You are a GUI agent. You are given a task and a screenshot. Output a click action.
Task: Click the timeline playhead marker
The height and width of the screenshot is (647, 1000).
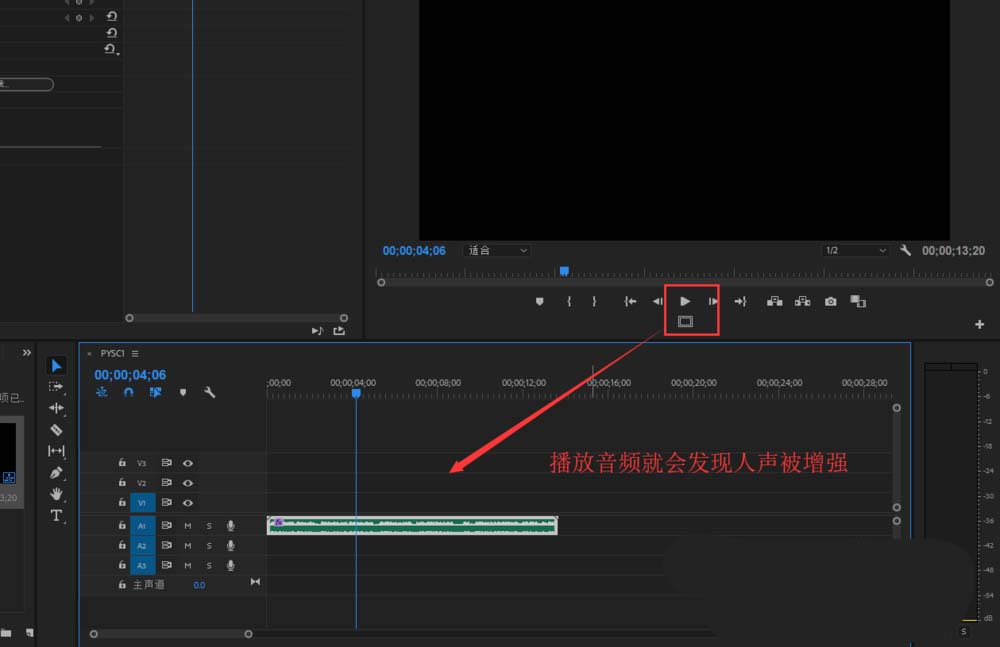(x=356, y=394)
